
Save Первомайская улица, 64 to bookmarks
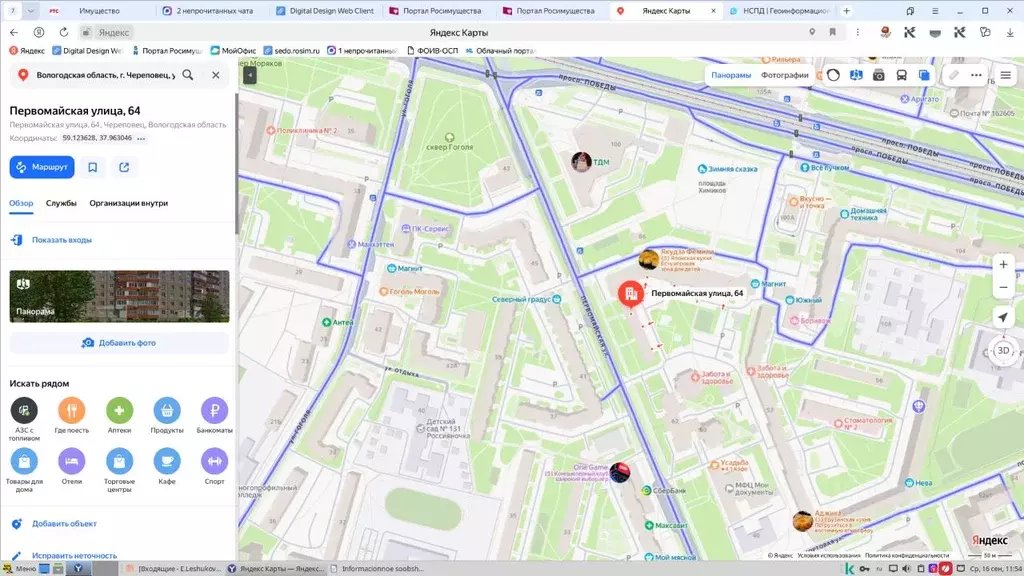pyautogui.click(x=93, y=167)
